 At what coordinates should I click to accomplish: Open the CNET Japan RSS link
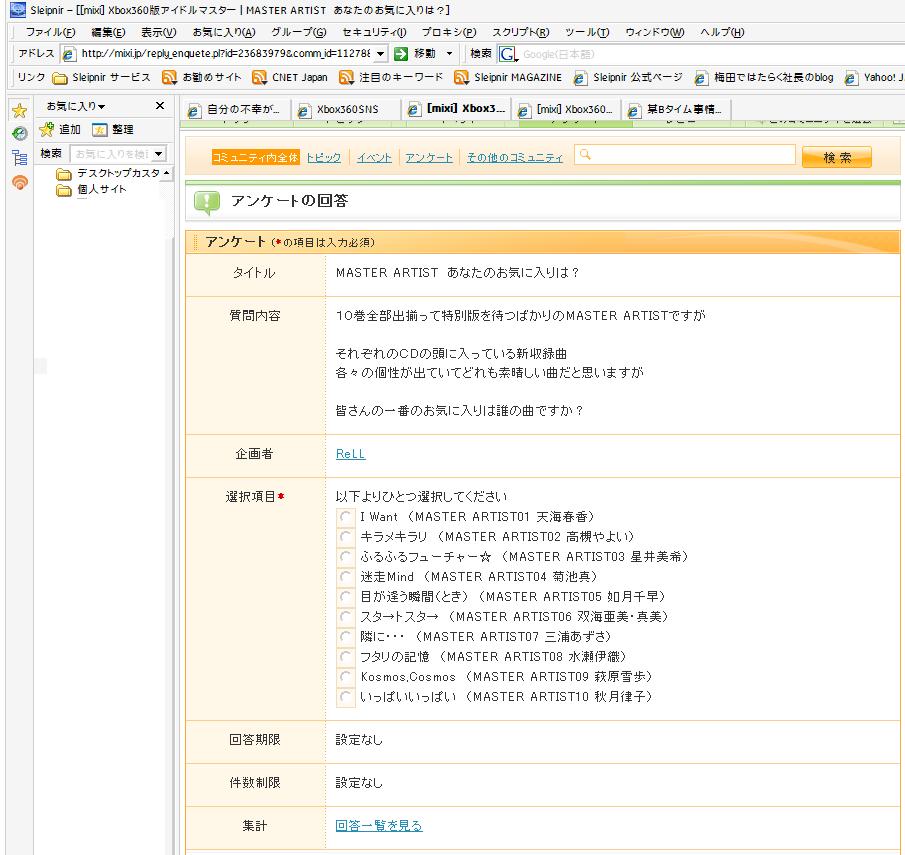click(290, 77)
